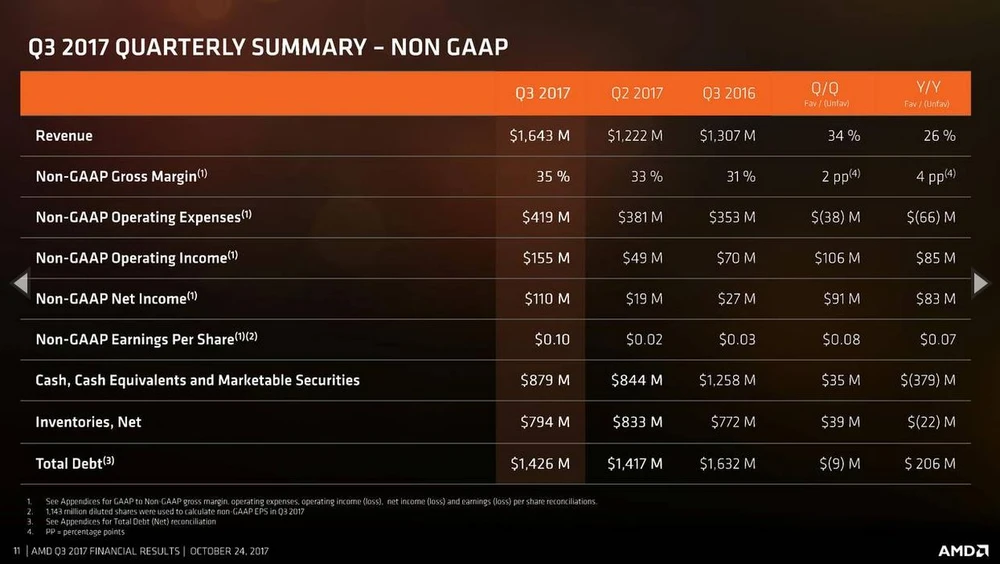Click the Y/Y Fav/(Unfav) column header

(925, 94)
